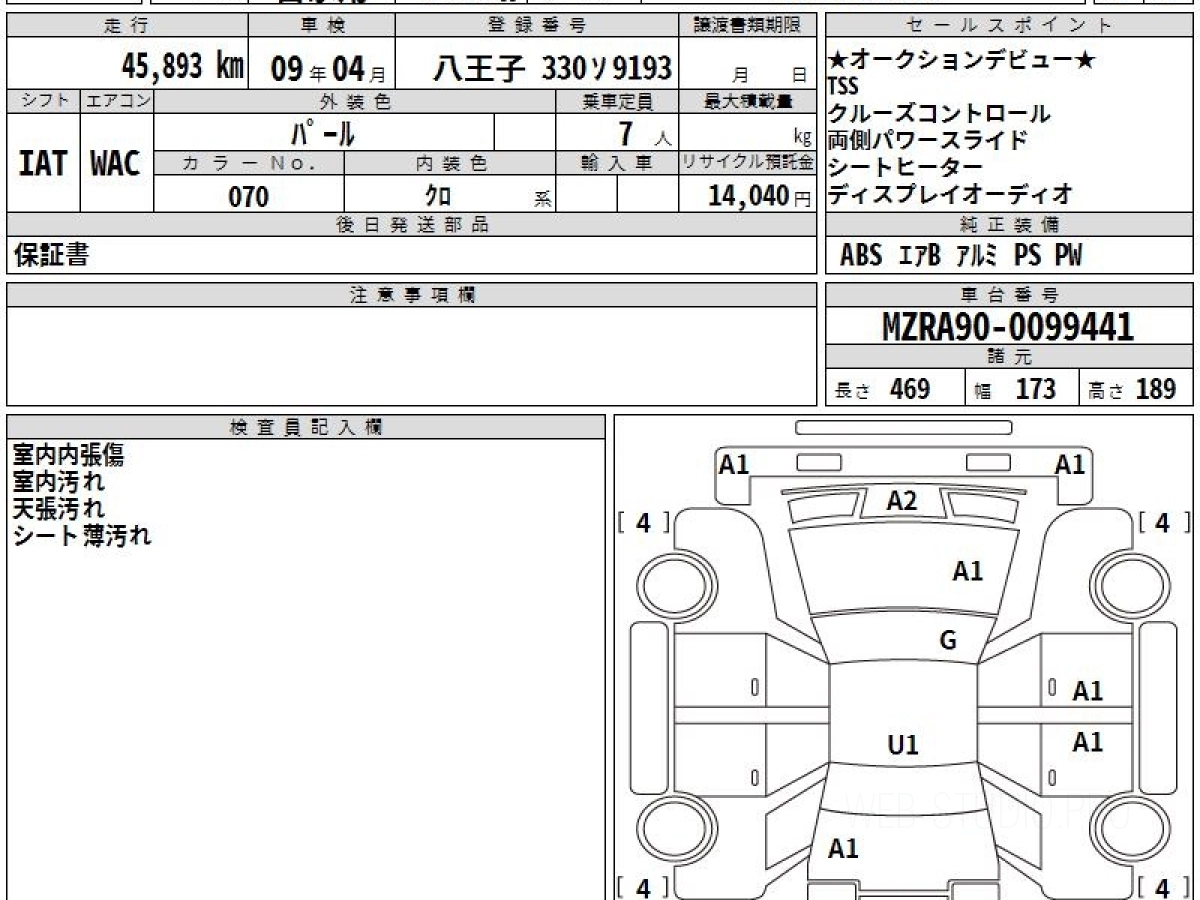Click the 譲渡書類期限 header
Image resolution: width=1200 pixels, height=900 pixels.
click(748, 26)
